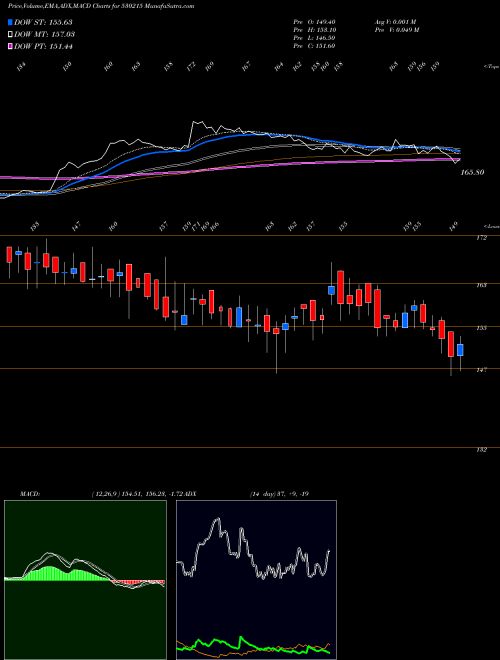The image size is (500, 660).
Task: Click the 172 price axis label
Action: (x=482, y=238)
